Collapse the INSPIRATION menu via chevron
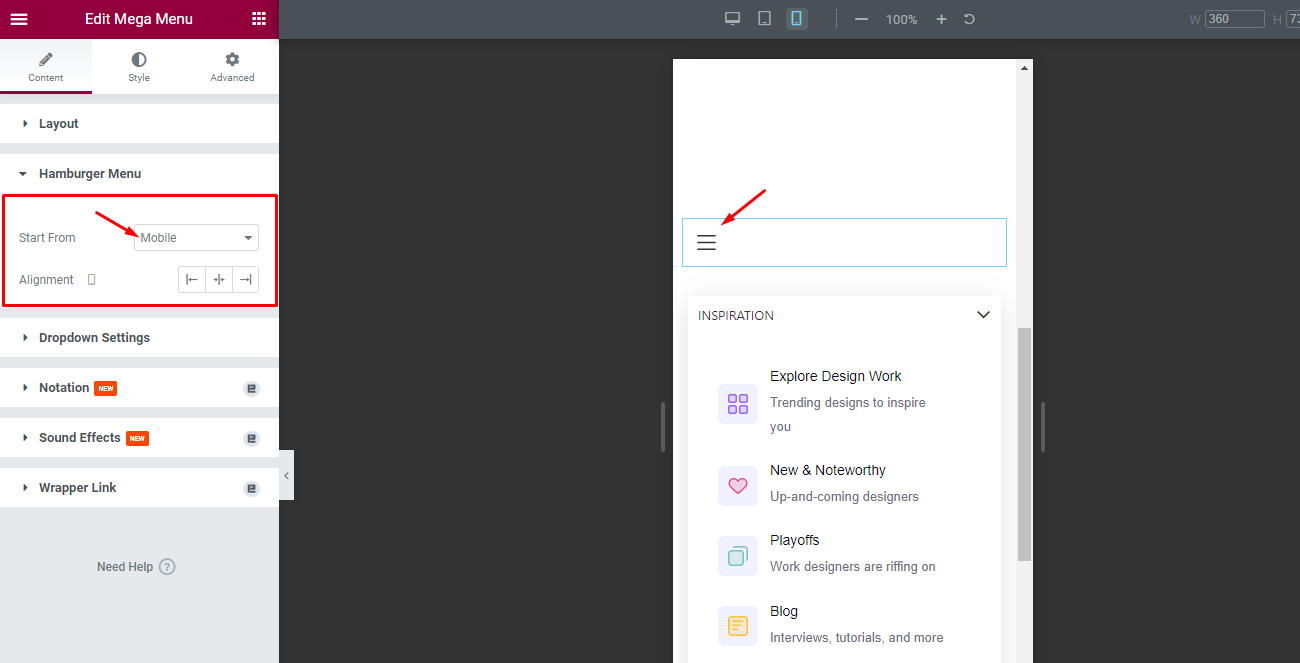This screenshot has width=1300, height=663. click(983, 314)
